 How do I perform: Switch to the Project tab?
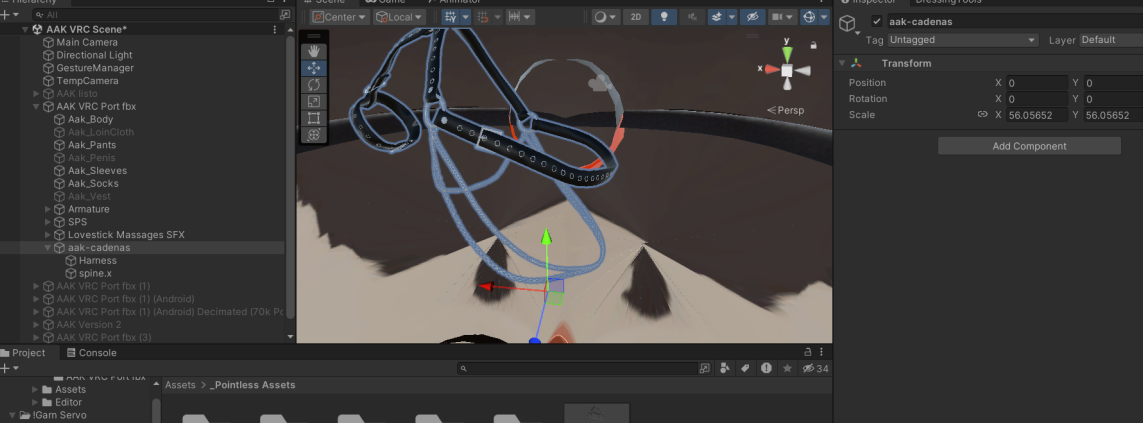click(23, 353)
